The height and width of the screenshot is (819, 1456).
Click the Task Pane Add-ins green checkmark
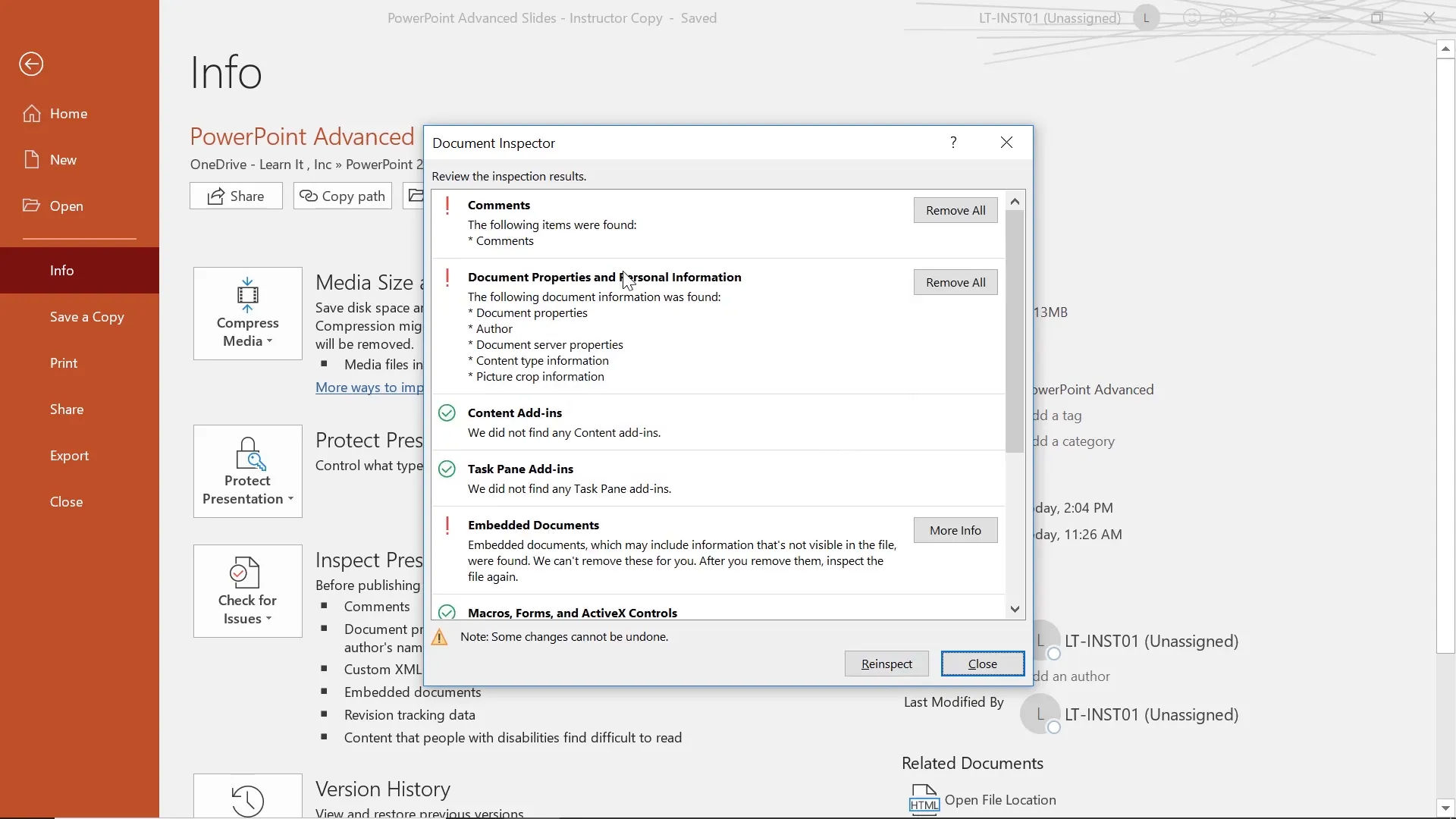(x=447, y=469)
